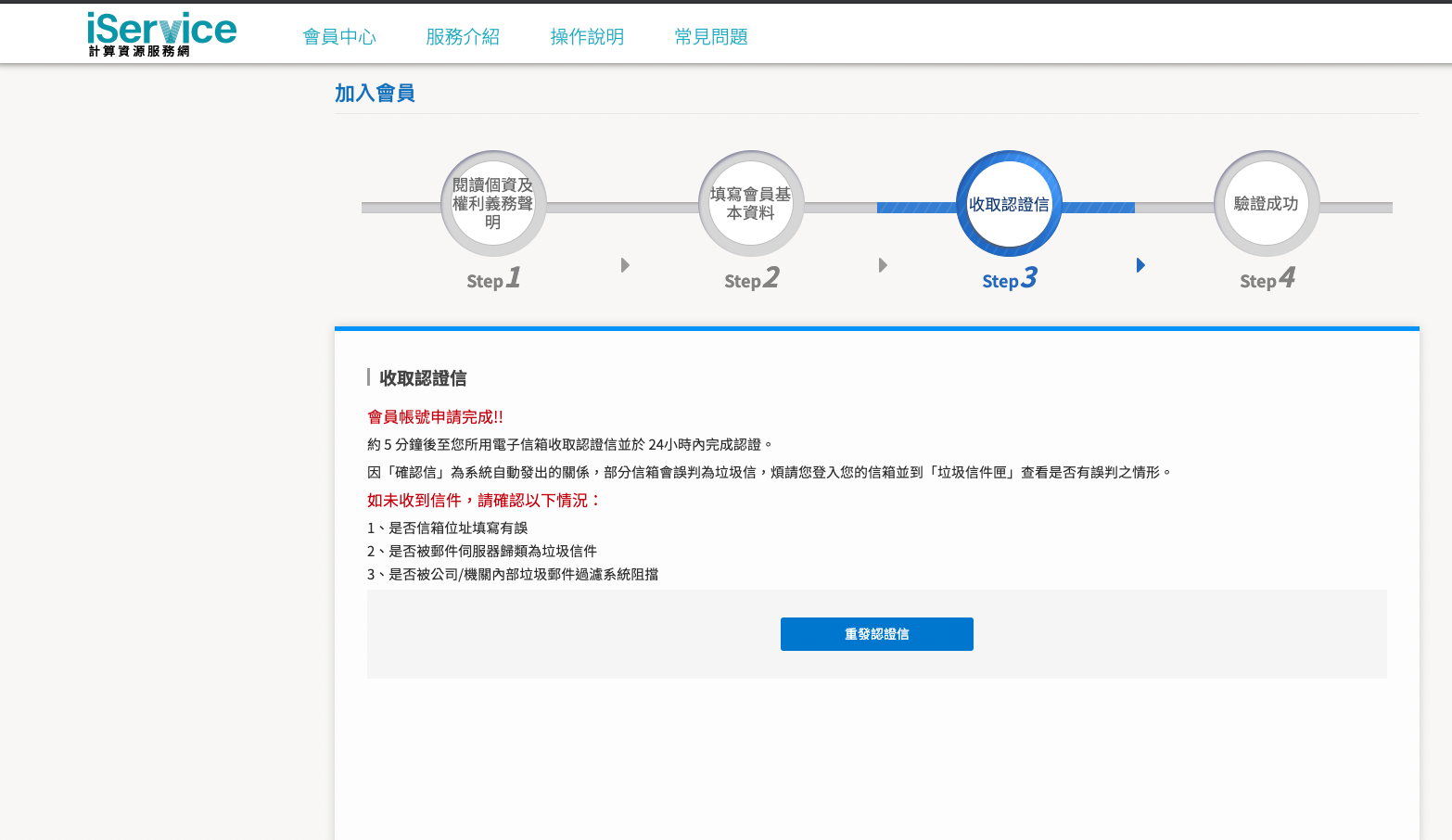
Task: Click the highlighted Step 3 label
Action: (1009, 279)
